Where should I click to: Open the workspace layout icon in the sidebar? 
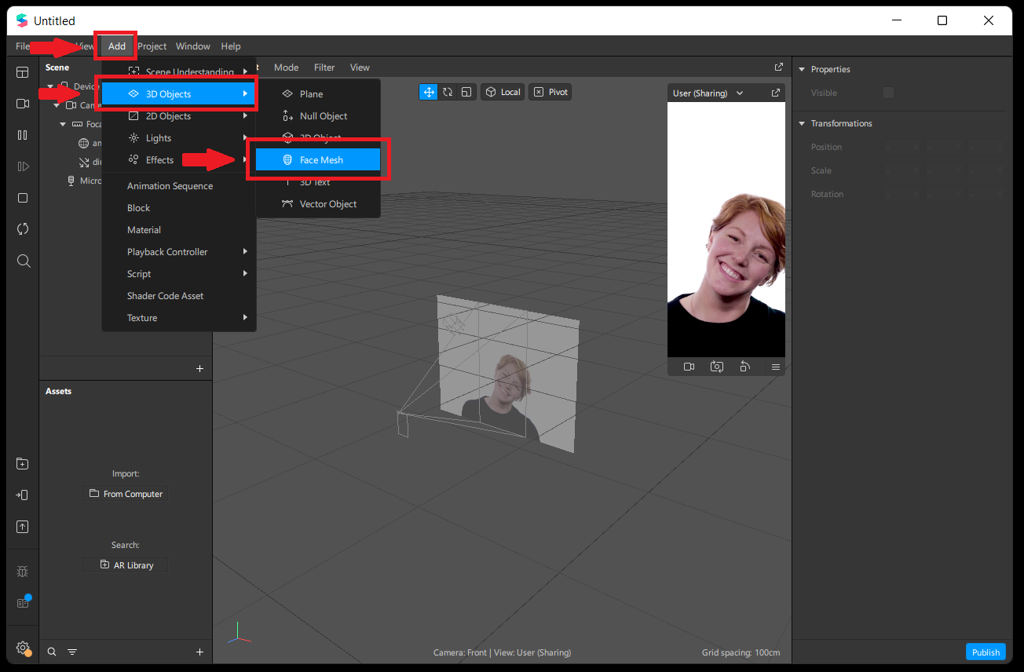(x=22, y=72)
